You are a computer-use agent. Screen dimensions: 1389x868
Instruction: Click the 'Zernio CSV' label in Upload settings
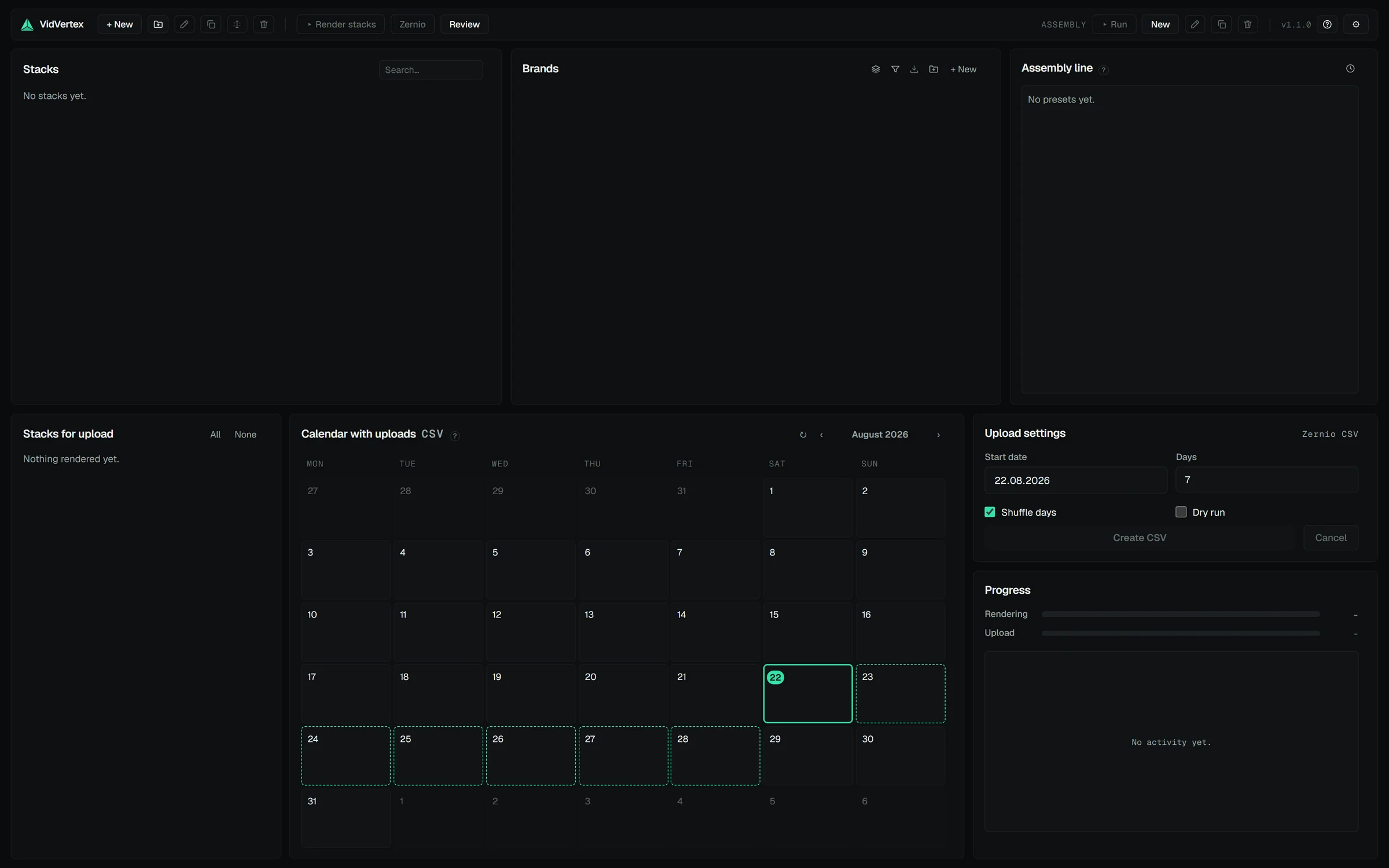(x=1330, y=434)
